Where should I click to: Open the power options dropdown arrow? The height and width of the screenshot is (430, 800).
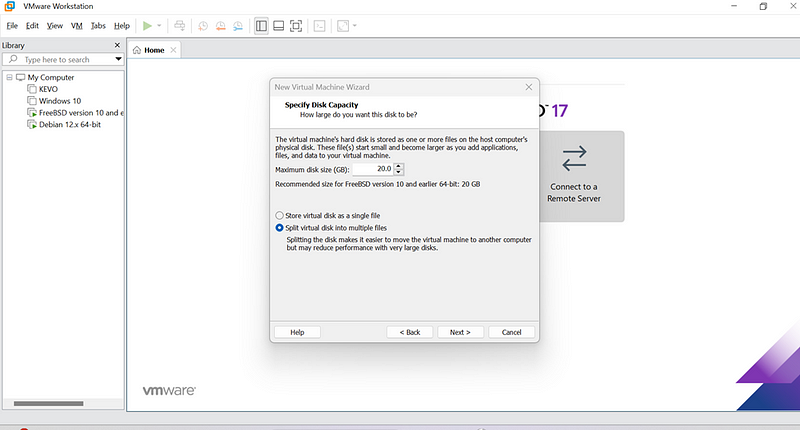pyautogui.click(x=159, y=26)
